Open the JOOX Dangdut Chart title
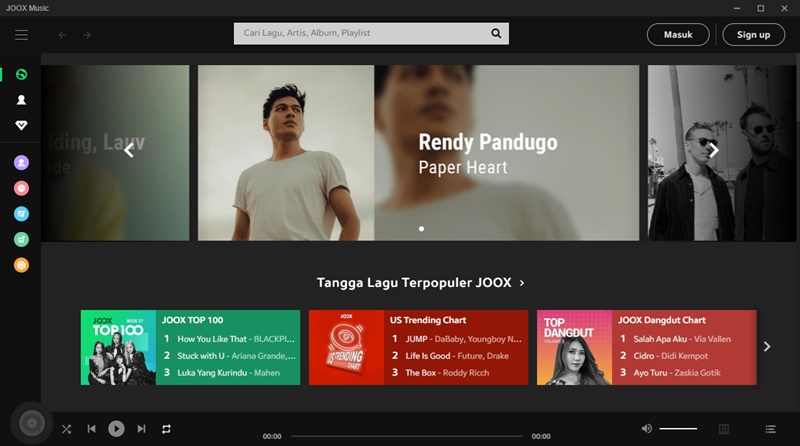This screenshot has width=800, height=446. click(x=662, y=320)
